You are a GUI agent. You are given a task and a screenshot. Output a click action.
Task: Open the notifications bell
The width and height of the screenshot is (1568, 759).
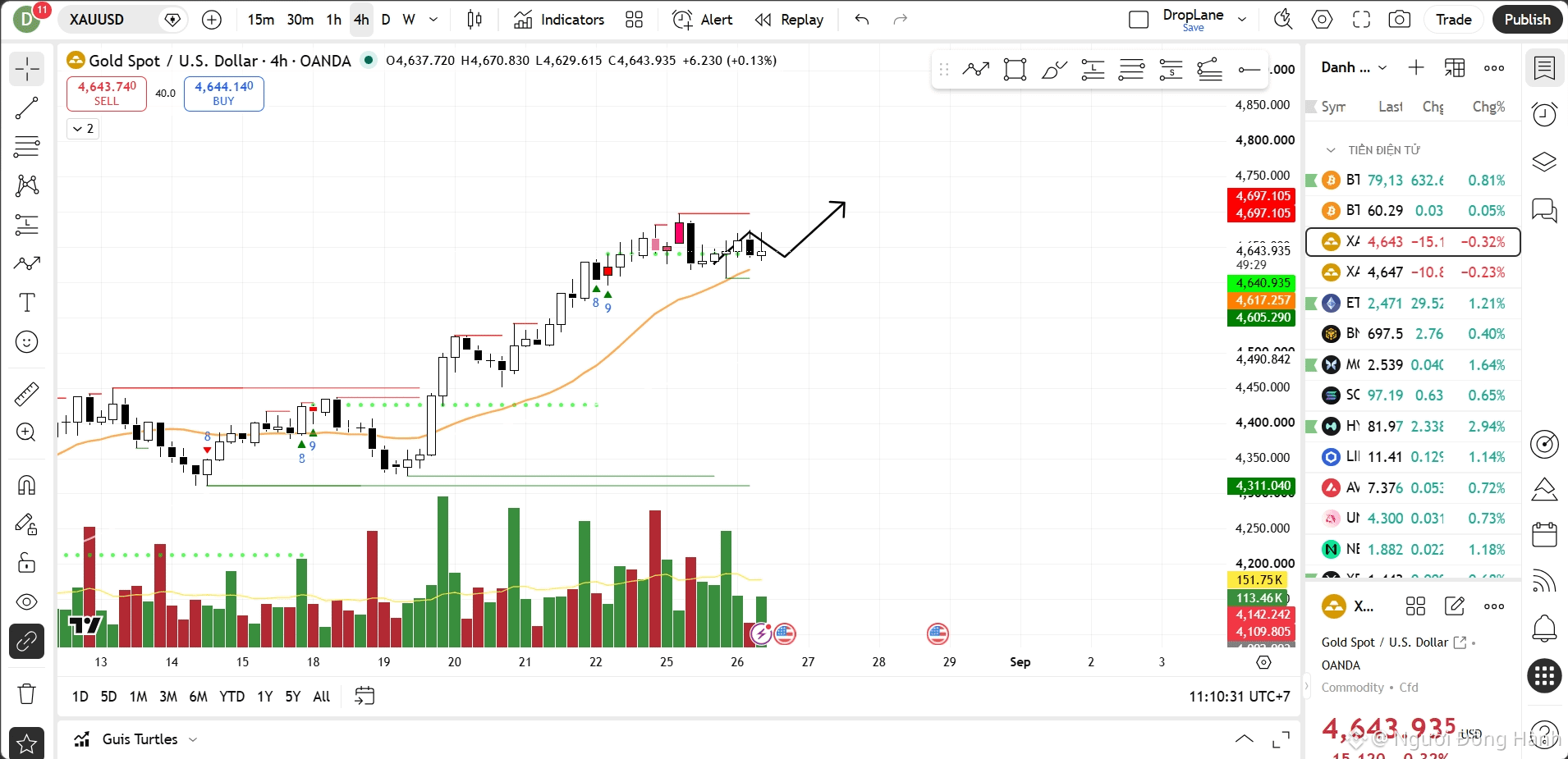coord(1545,629)
